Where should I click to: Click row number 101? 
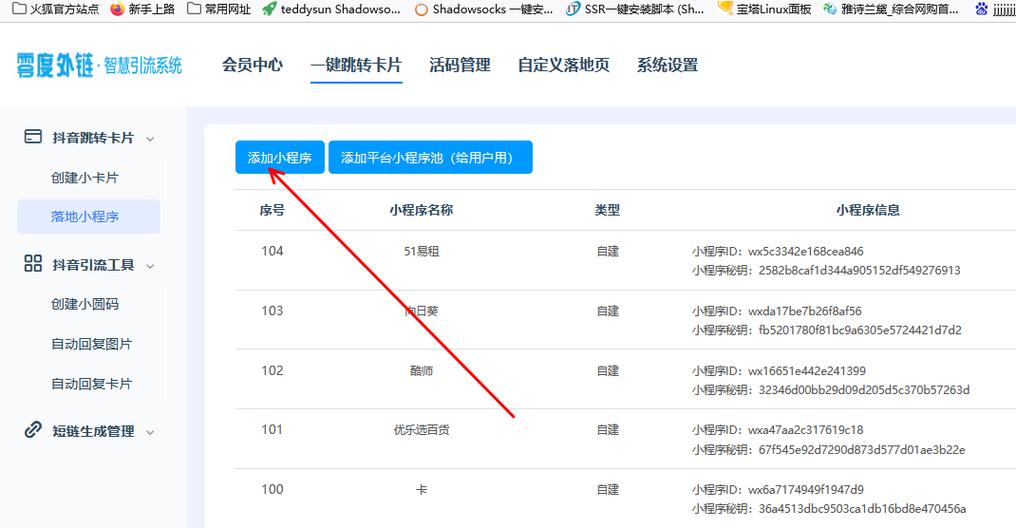coord(272,429)
